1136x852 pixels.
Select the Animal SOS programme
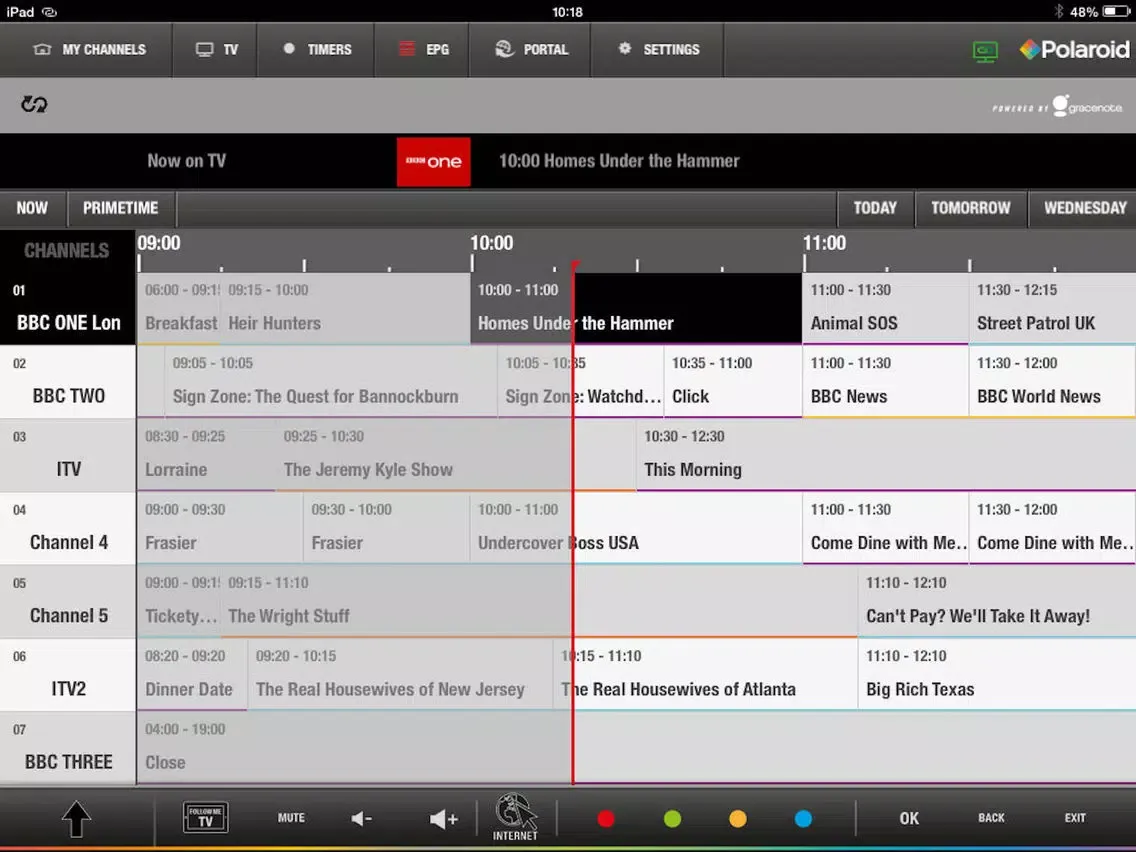885,308
